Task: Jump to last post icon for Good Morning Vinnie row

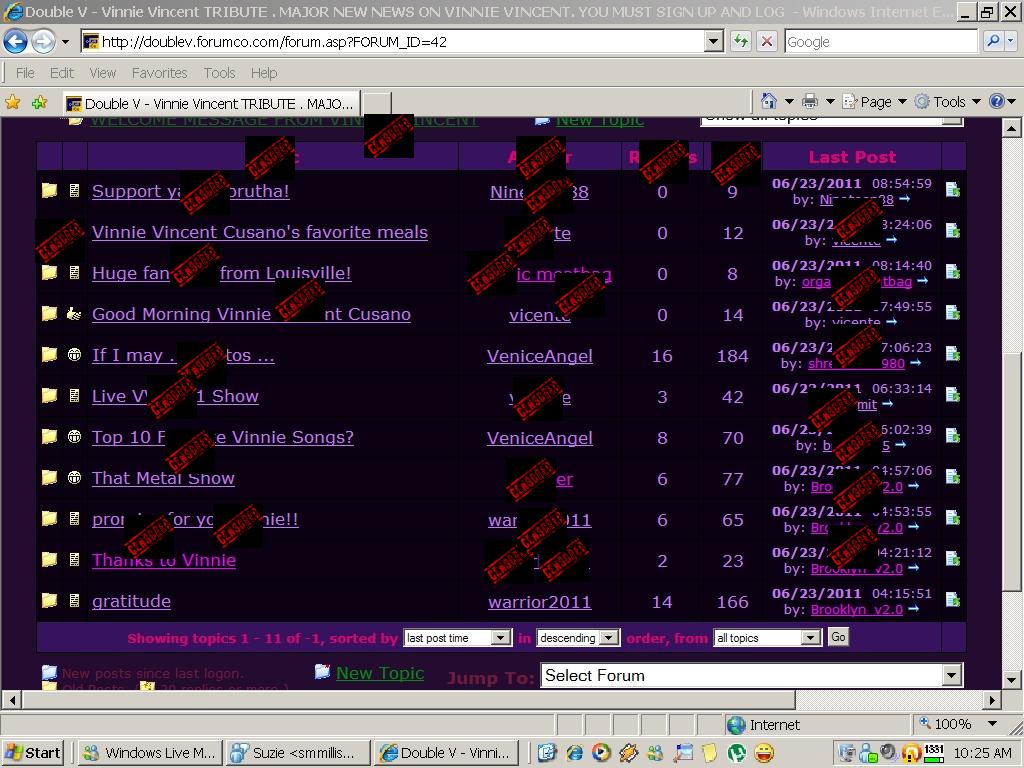Action: (953, 313)
